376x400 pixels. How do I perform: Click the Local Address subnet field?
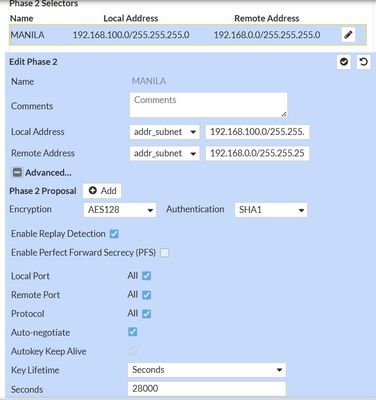(257, 132)
